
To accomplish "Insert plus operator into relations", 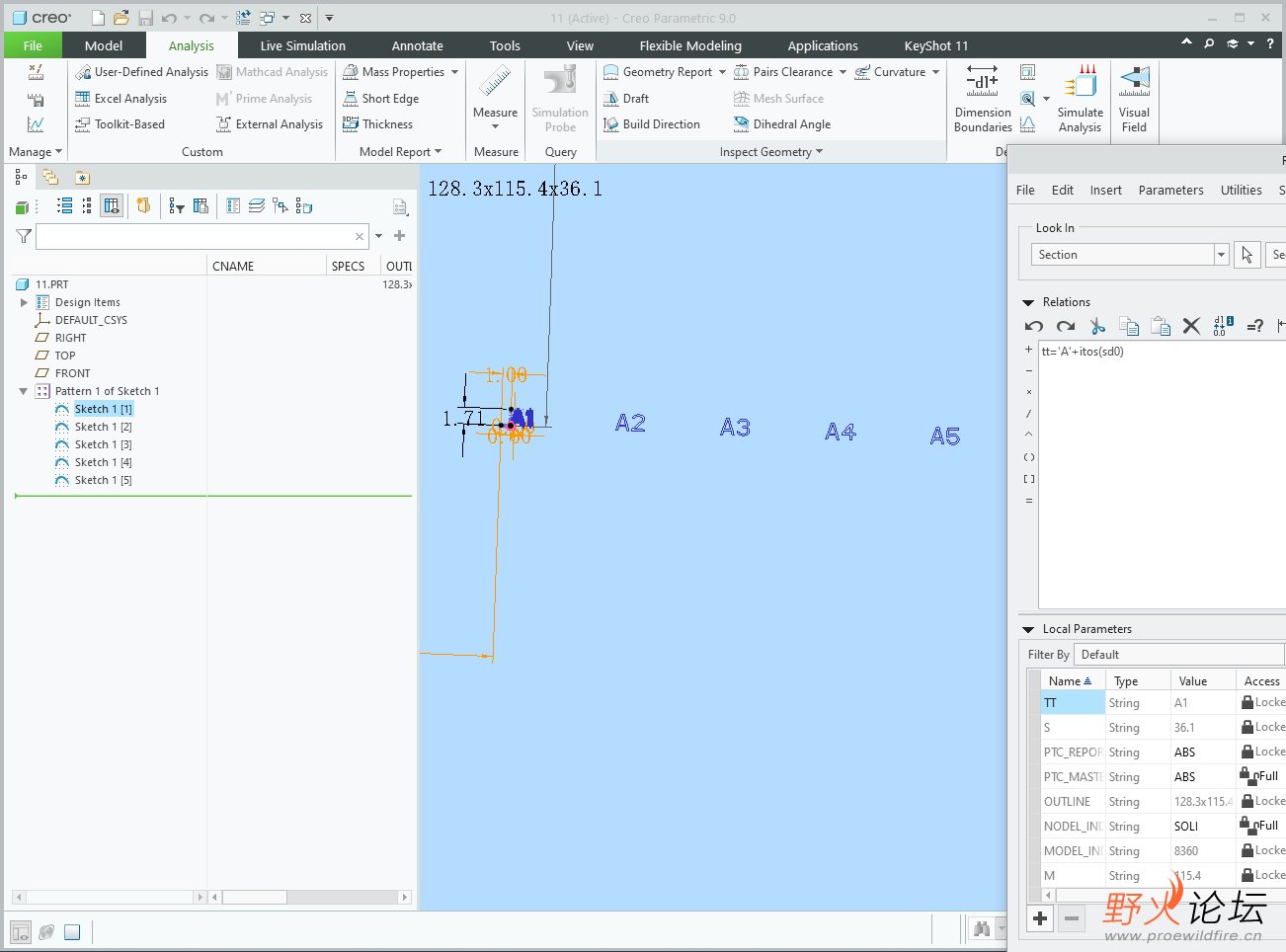I will coord(1028,350).
